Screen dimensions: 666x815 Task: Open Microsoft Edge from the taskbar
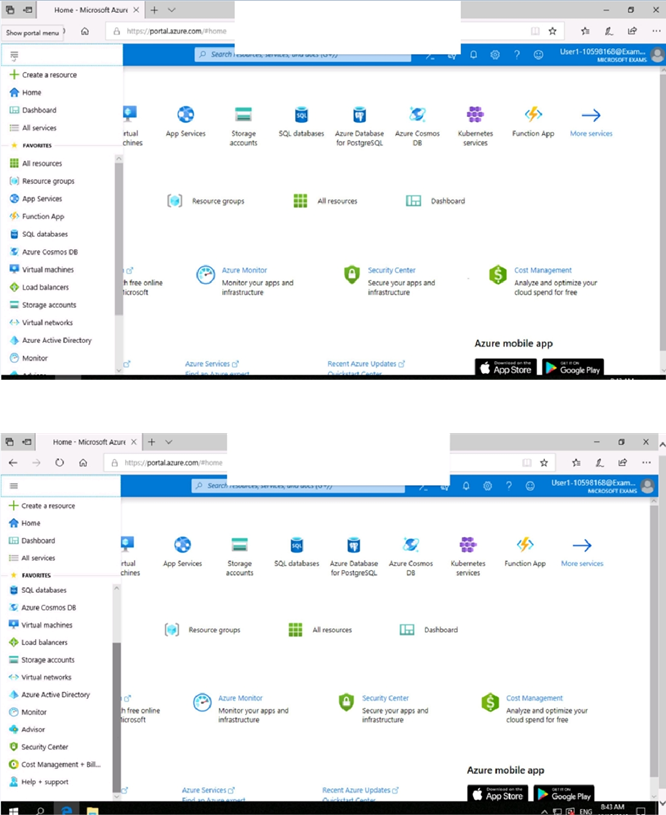pos(67,810)
